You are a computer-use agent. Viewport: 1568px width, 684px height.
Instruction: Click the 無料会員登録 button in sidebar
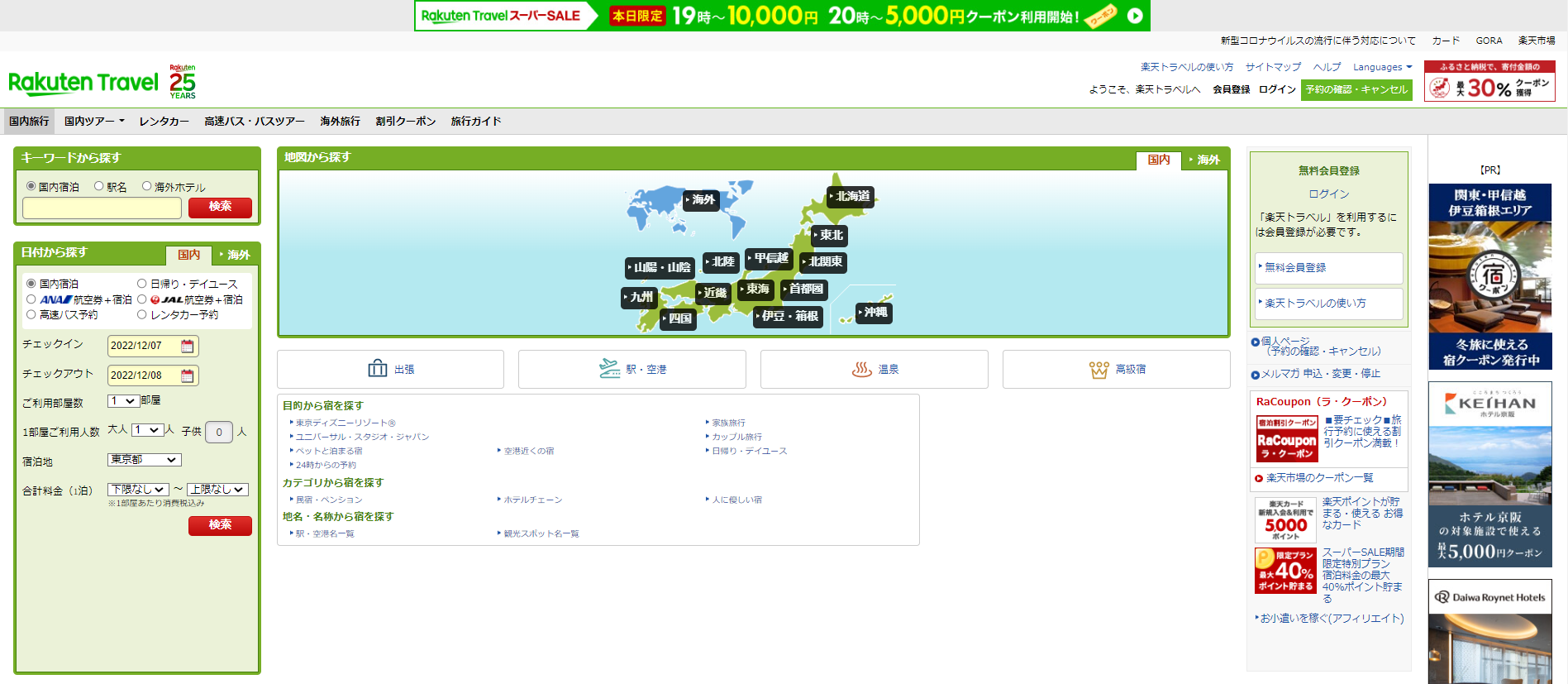coord(1329,268)
